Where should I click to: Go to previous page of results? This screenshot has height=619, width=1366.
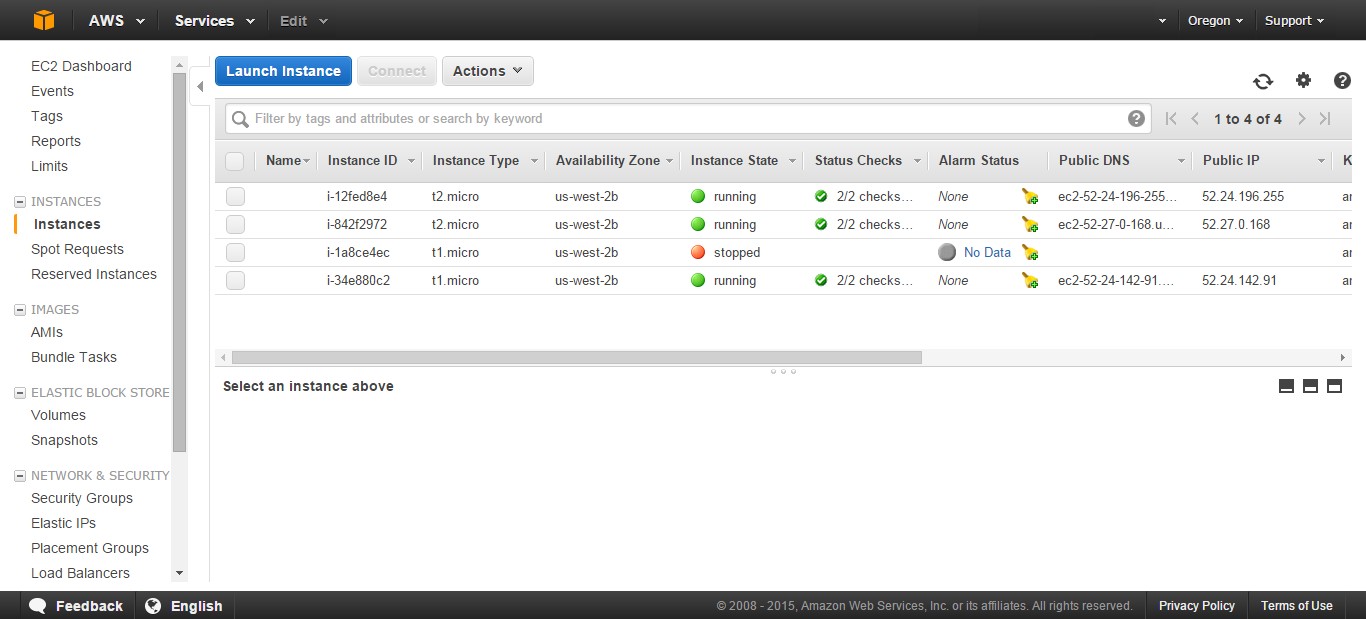tap(1195, 119)
